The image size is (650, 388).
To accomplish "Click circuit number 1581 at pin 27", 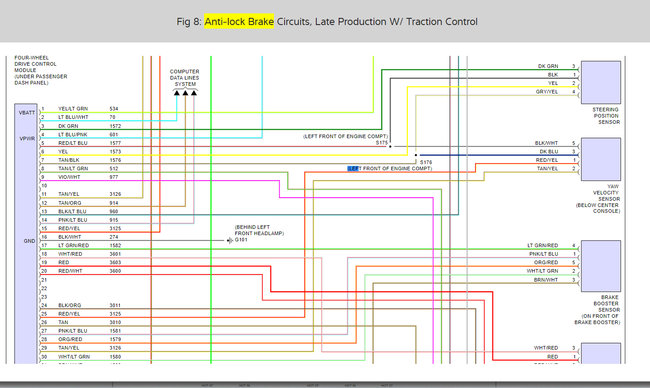I will (115, 331).
